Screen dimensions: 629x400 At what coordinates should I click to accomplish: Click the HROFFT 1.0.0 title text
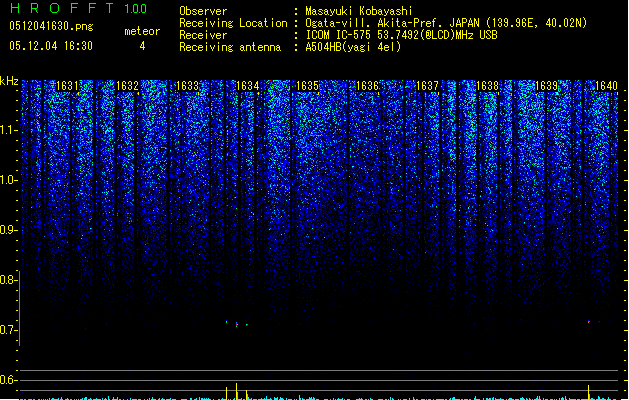[79, 8]
